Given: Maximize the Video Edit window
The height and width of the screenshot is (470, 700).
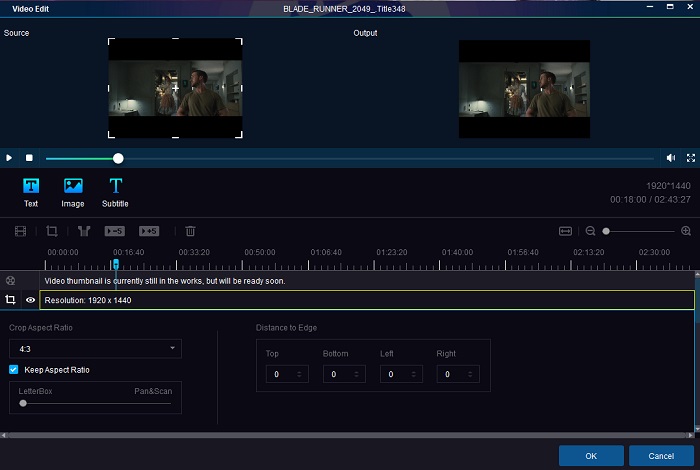Looking at the screenshot, I should tap(670, 7).
